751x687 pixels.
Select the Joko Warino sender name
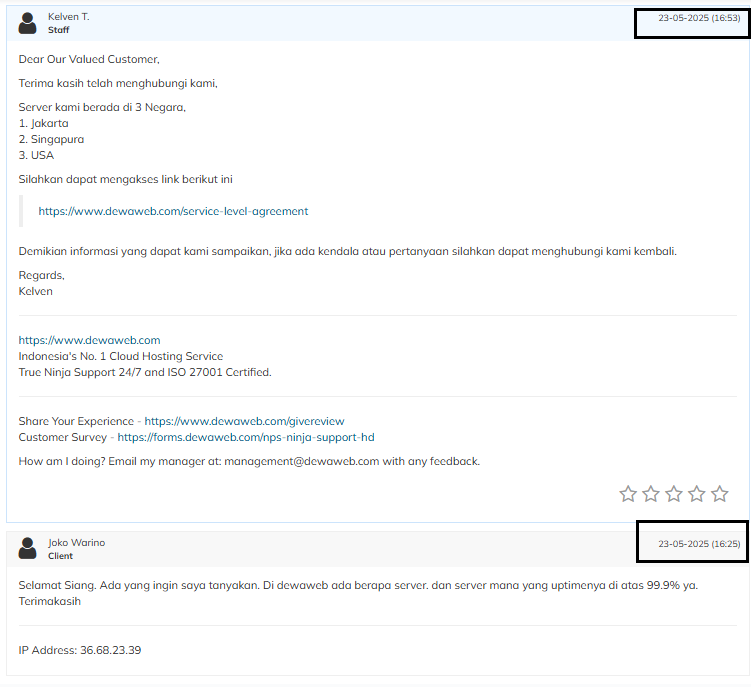point(76,543)
